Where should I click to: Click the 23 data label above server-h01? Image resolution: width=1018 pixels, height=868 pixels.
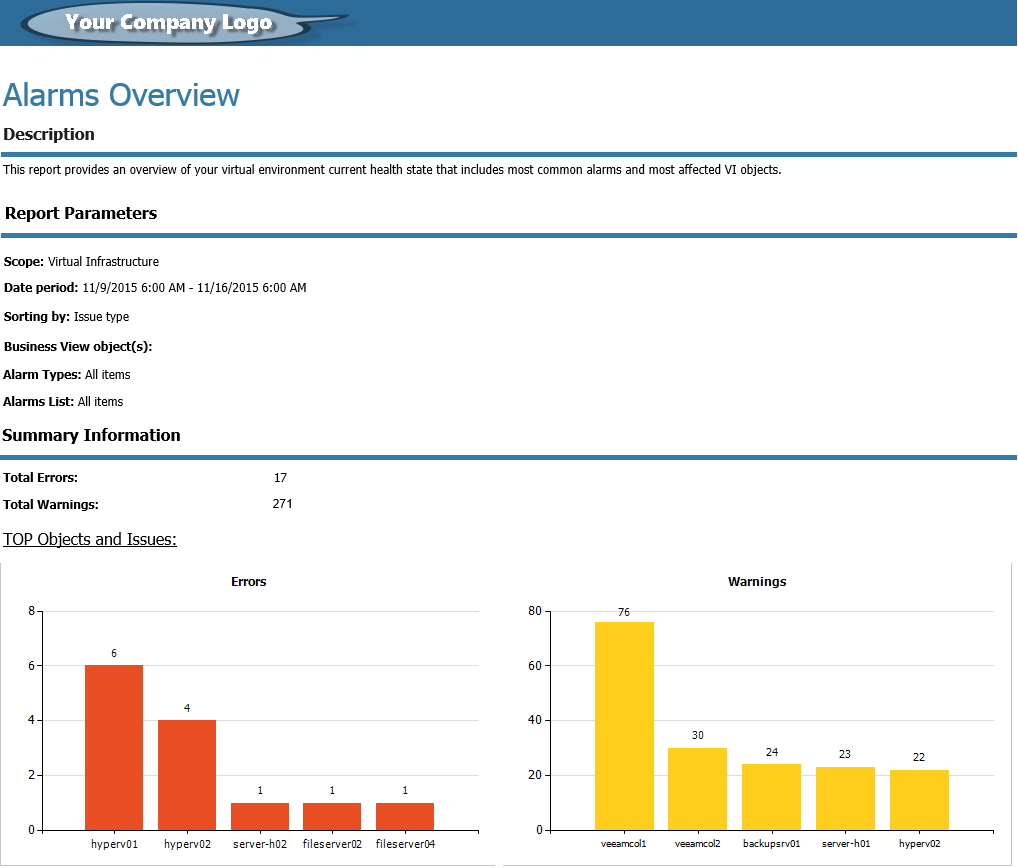845,754
